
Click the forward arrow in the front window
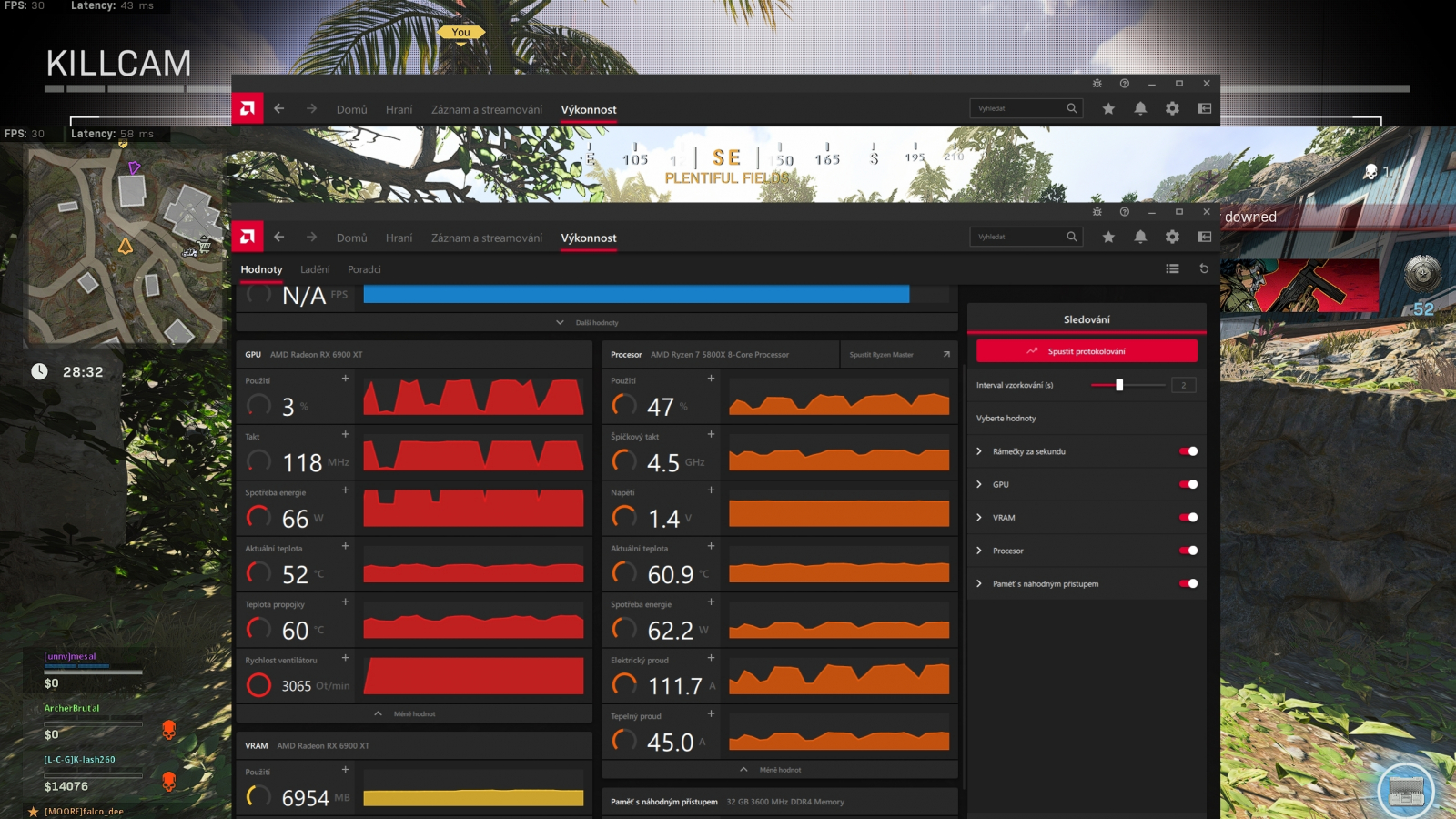pyautogui.click(x=311, y=237)
